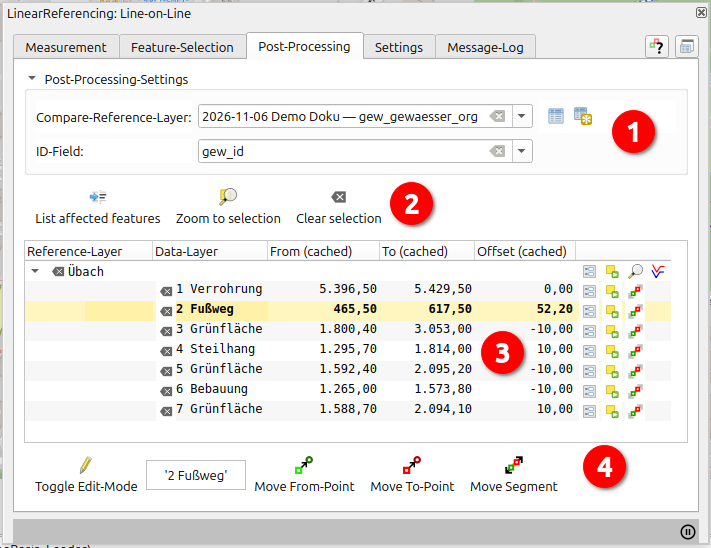Click the Move Segment tool
The height and width of the screenshot is (548, 711).
click(513, 475)
